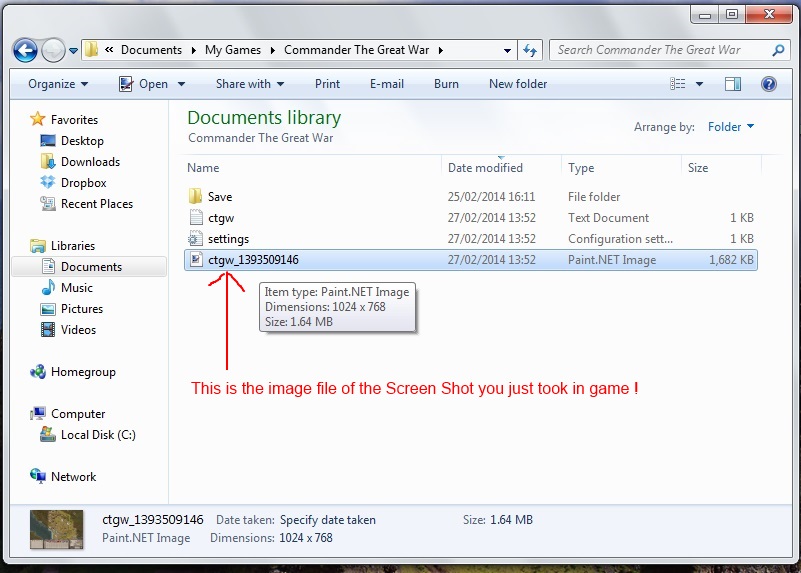
Task: Open Dropbox in Favorites
Action: click(83, 182)
